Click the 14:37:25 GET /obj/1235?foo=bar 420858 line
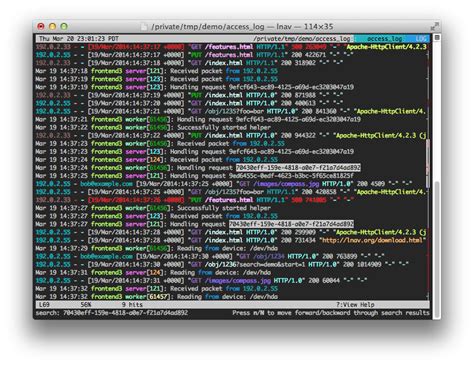The height and width of the screenshot is (365, 474). pyautogui.click(x=231, y=192)
